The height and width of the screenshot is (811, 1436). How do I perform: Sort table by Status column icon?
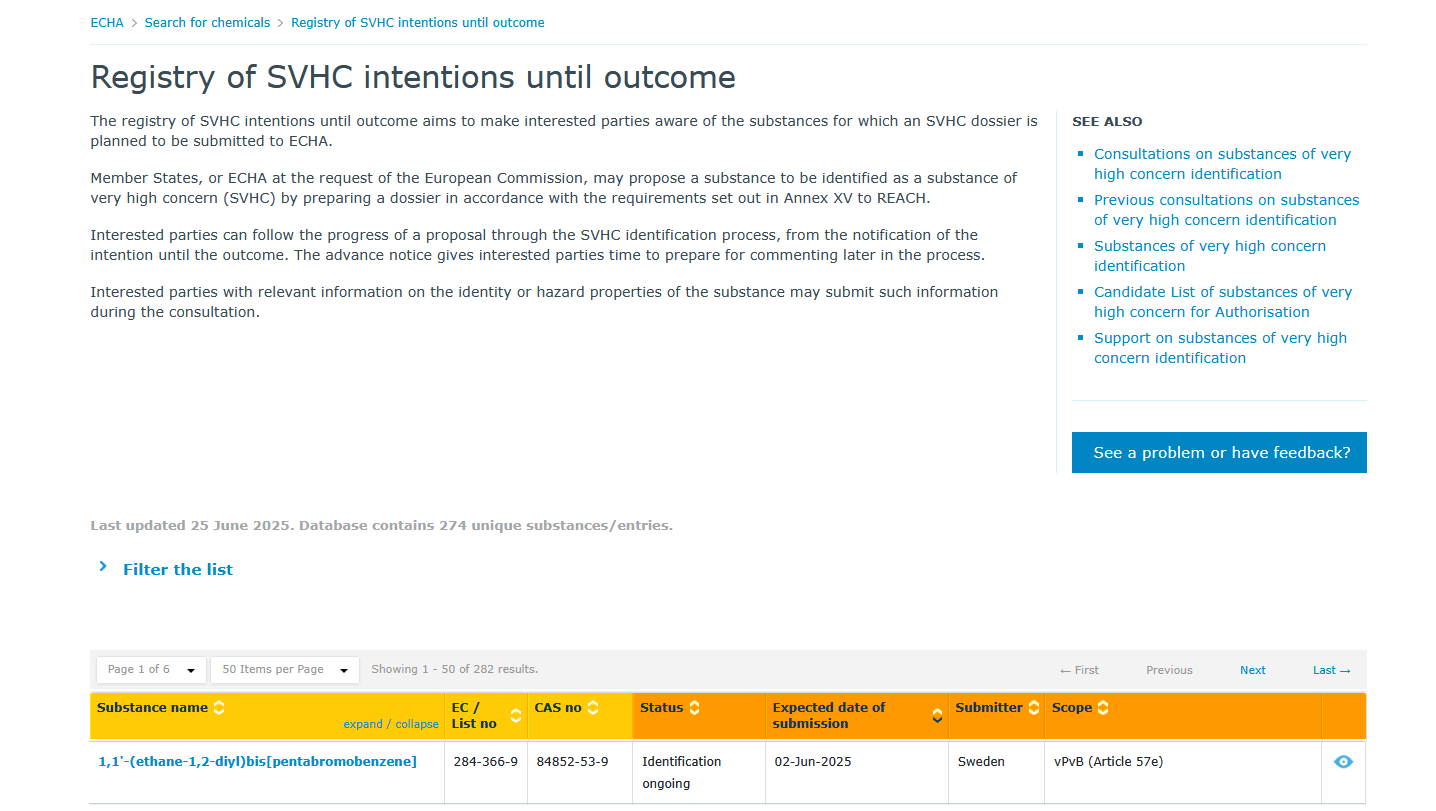point(695,707)
